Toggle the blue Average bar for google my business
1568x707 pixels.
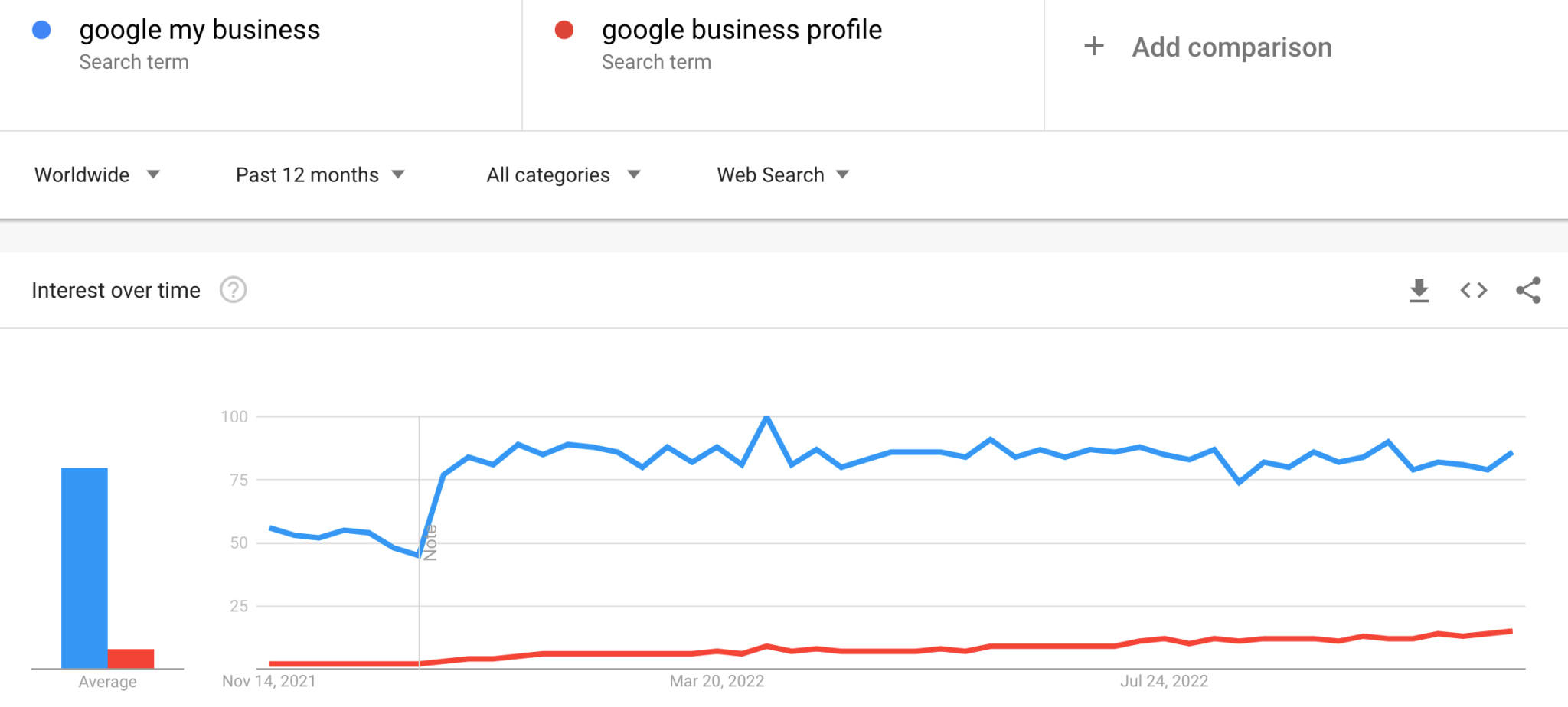click(83, 566)
